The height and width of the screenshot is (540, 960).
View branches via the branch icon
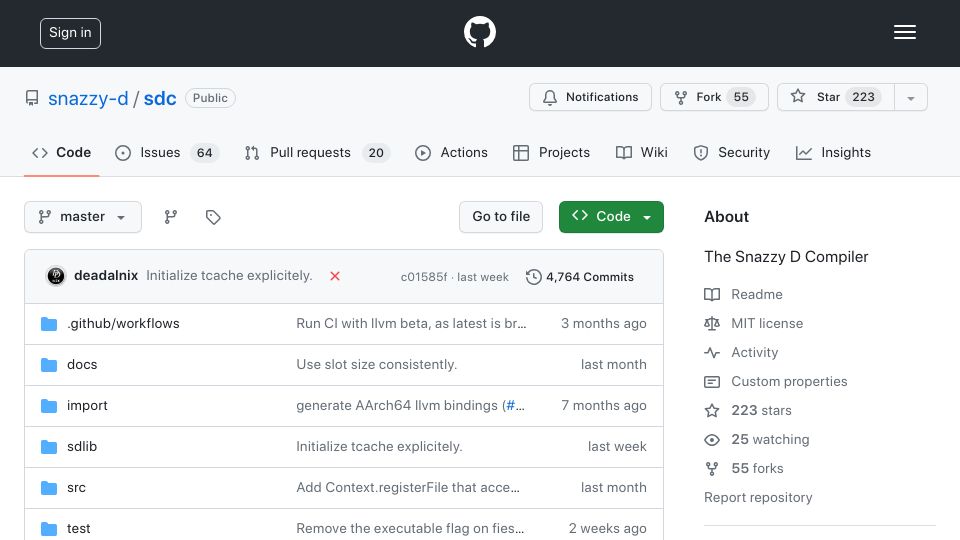[171, 217]
